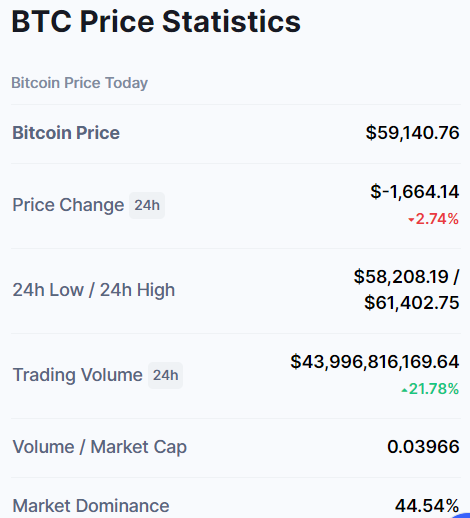Click the 44.54% Market Dominance value

point(427,506)
